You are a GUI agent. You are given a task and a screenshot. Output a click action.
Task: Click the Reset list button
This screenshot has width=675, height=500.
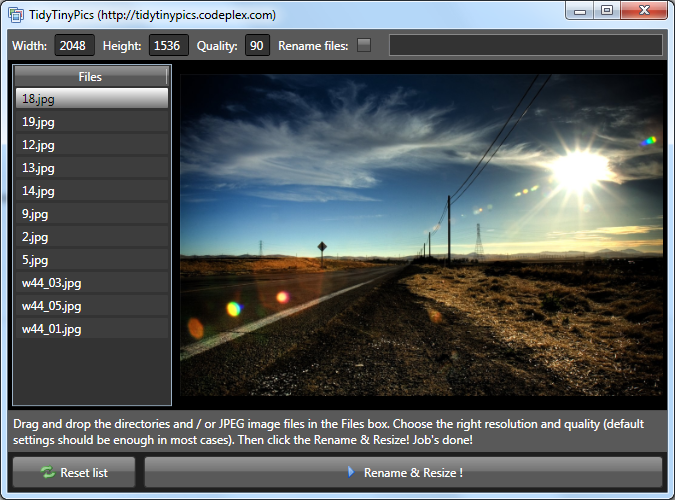(x=74, y=472)
